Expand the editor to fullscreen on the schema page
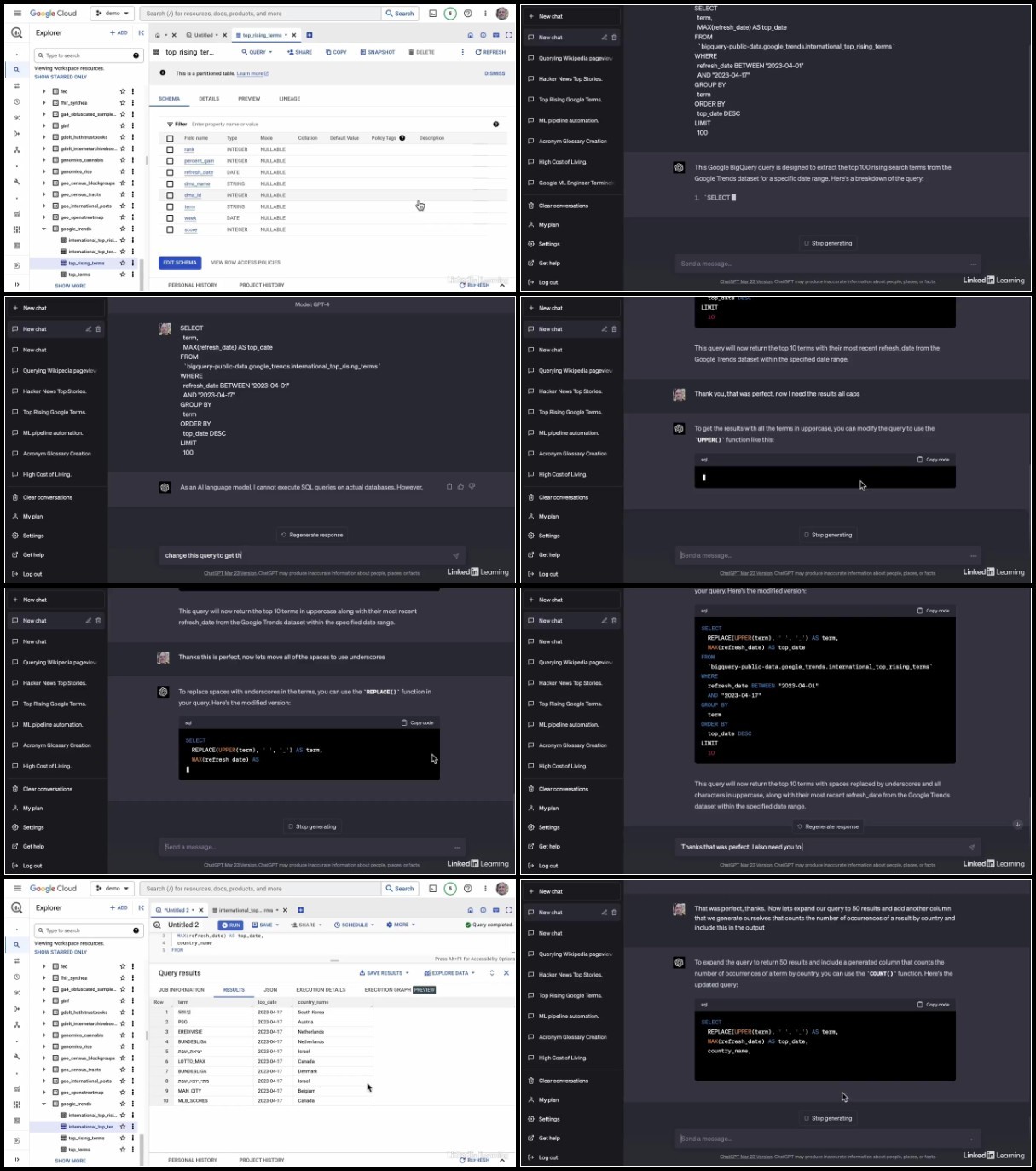The image size is (1036, 1171). [509, 35]
